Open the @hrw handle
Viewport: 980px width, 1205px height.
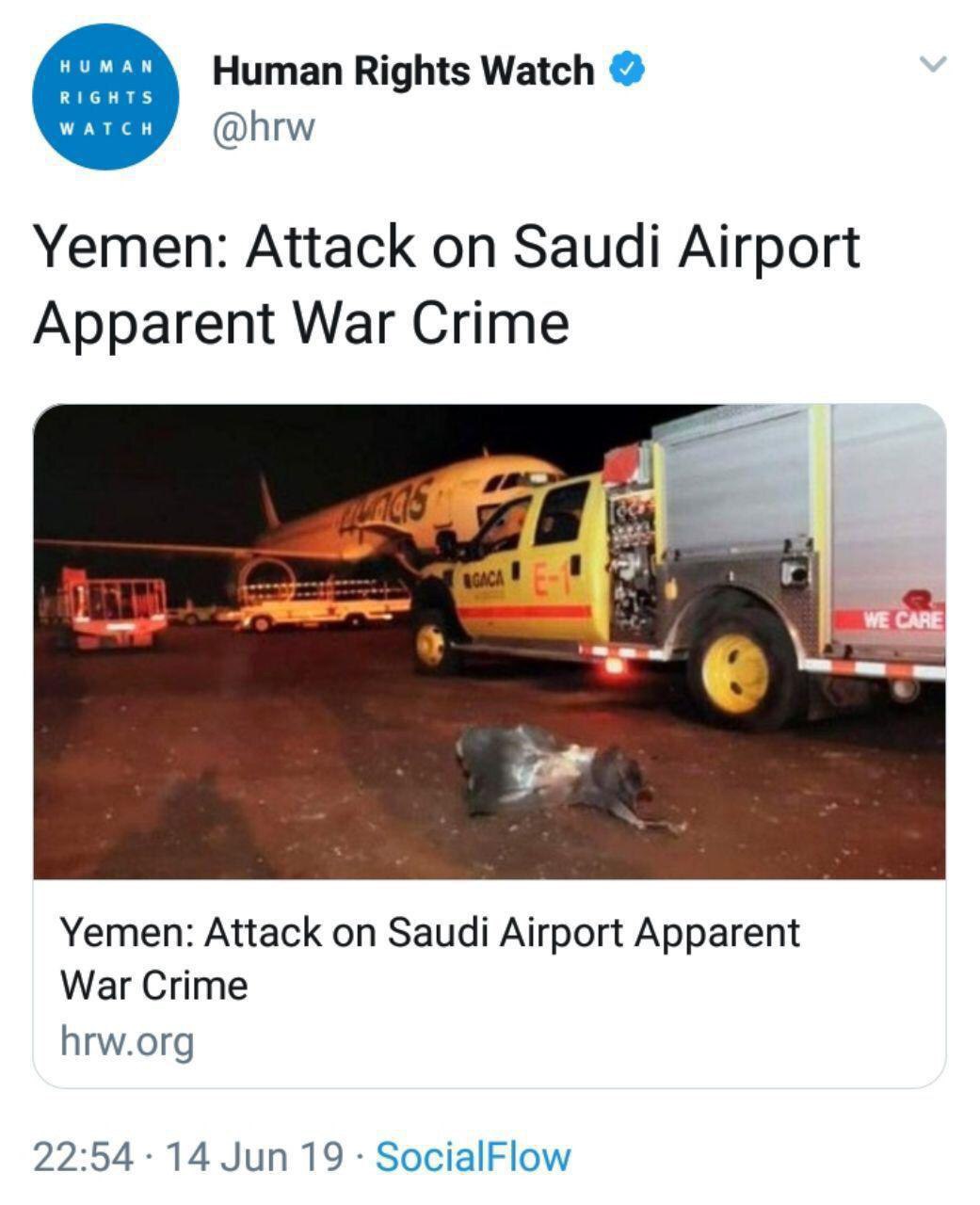click(x=264, y=127)
